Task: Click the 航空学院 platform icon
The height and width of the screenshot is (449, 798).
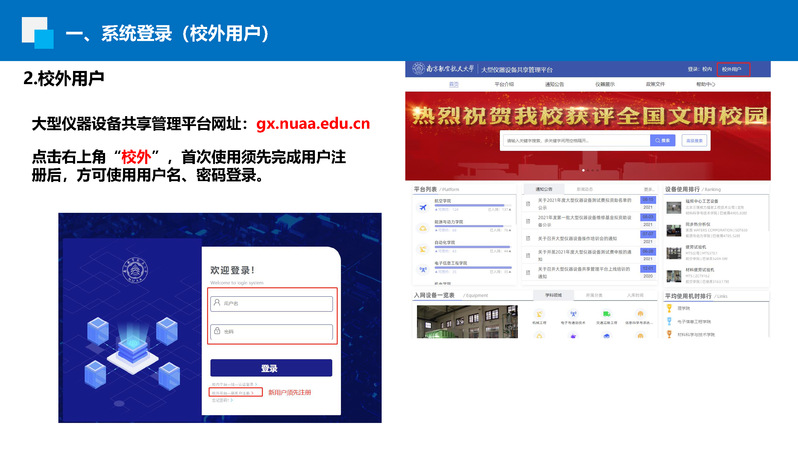Action: [x=423, y=207]
